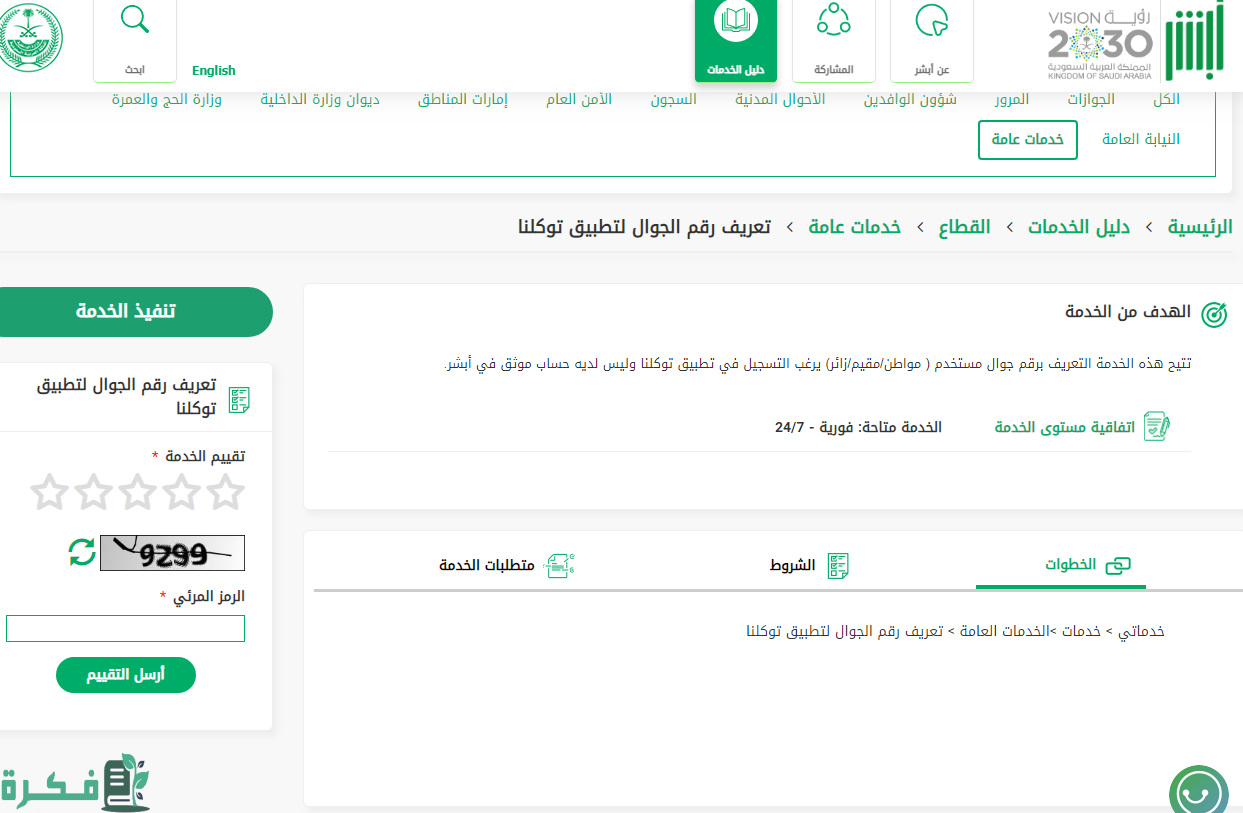Screen dimensions: 1243x813
Task: Click the service level agreement icon
Action: [x=1156, y=427]
